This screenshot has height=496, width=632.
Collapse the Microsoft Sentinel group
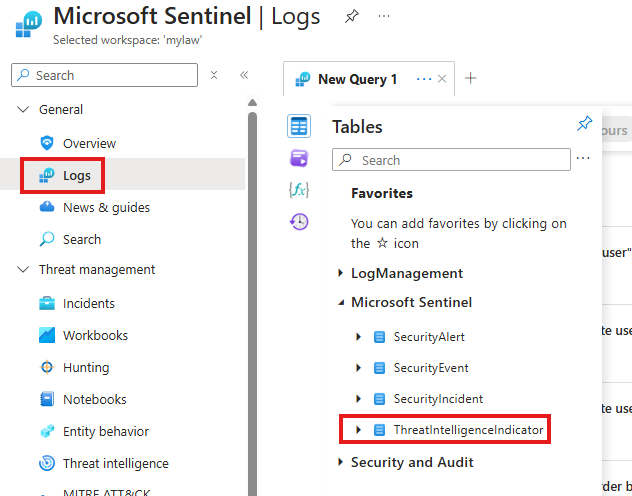point(341,303)
